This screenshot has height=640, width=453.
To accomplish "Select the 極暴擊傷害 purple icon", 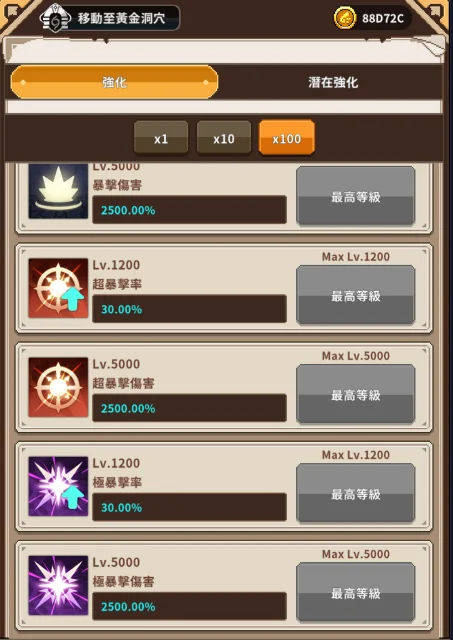I will [x=58, y=585].
